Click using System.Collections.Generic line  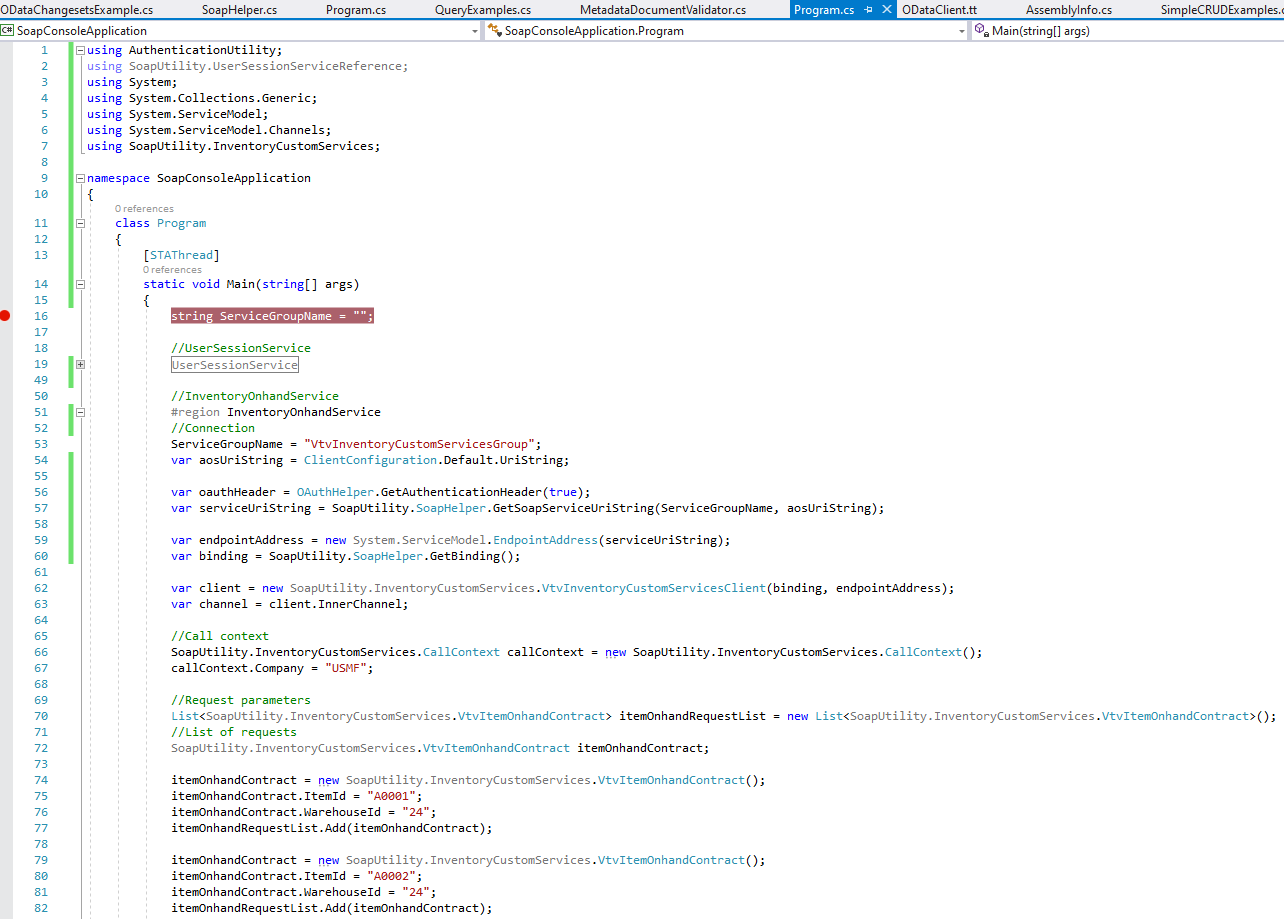[x=202, y=98]
